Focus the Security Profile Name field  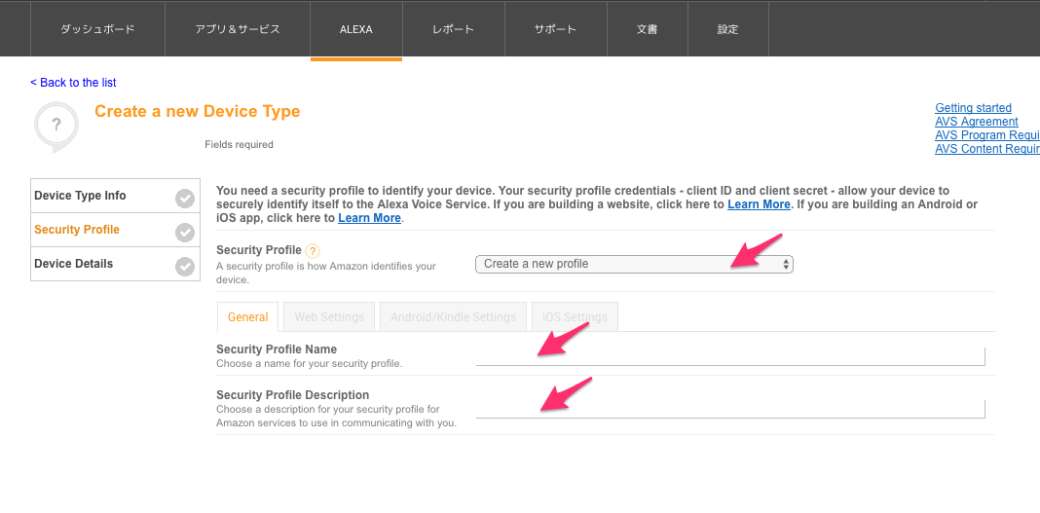click(x=730, y=356)
